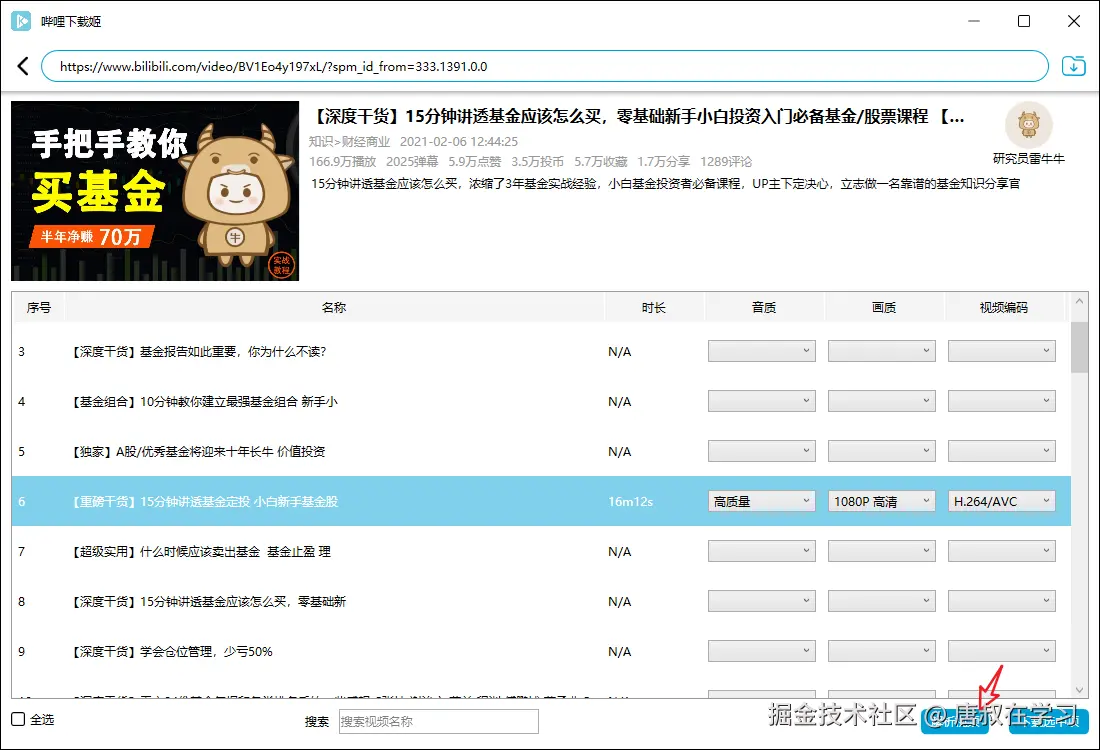The image size is (1100, 750).
Task: Select the 【重磅干货】基金定投 row
Action: [300, 500]
